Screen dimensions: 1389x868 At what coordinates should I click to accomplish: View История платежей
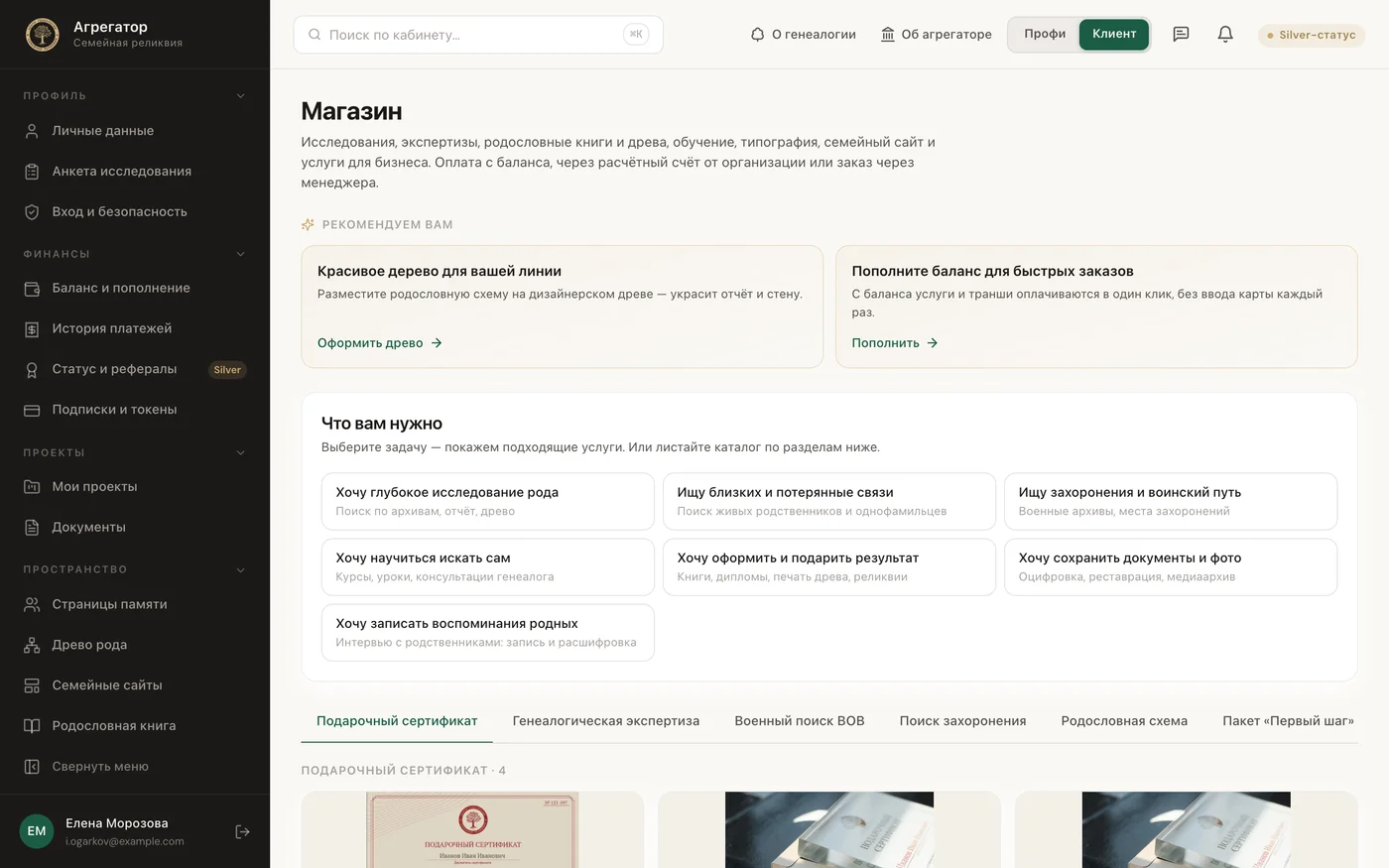click(x=135, y=329)
